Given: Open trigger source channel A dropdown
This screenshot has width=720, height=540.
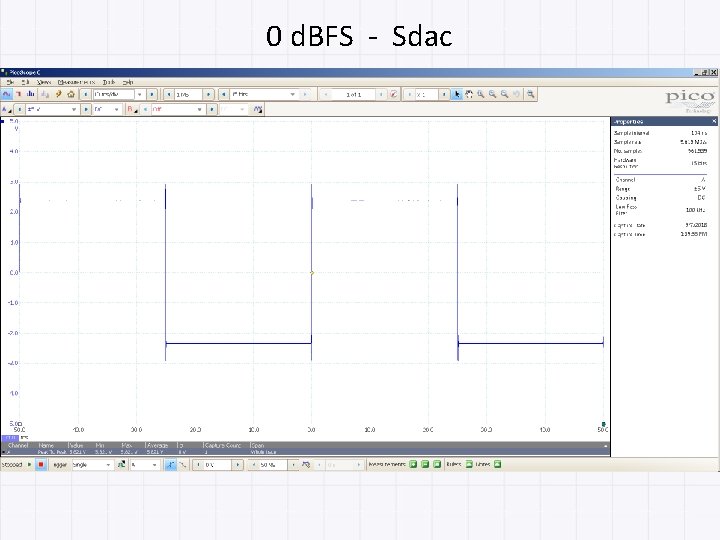Looking at the screenshot, I should pos(144,465).
